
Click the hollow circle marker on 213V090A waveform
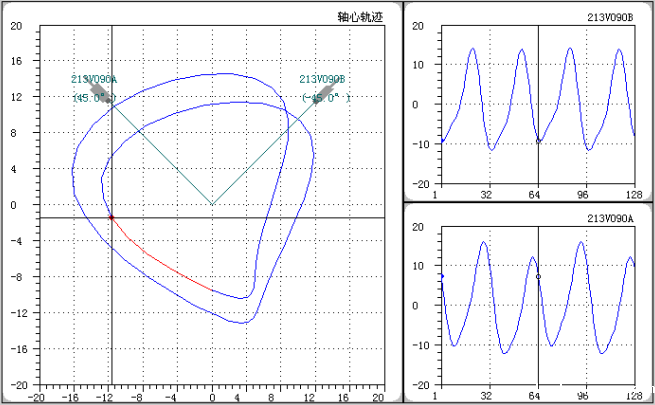[538, 276]
